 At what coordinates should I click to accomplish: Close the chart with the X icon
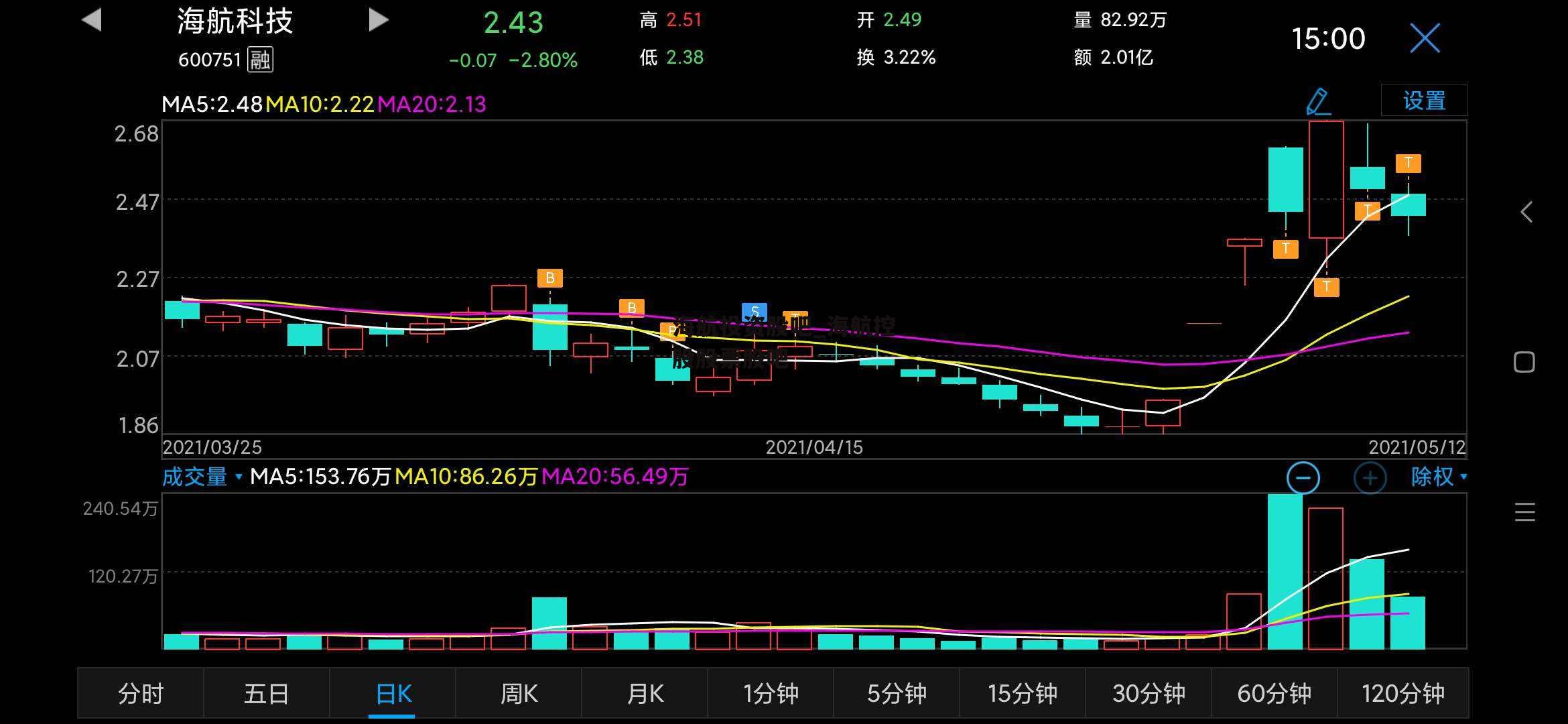pyautogui.click(x=1425, y=38)
